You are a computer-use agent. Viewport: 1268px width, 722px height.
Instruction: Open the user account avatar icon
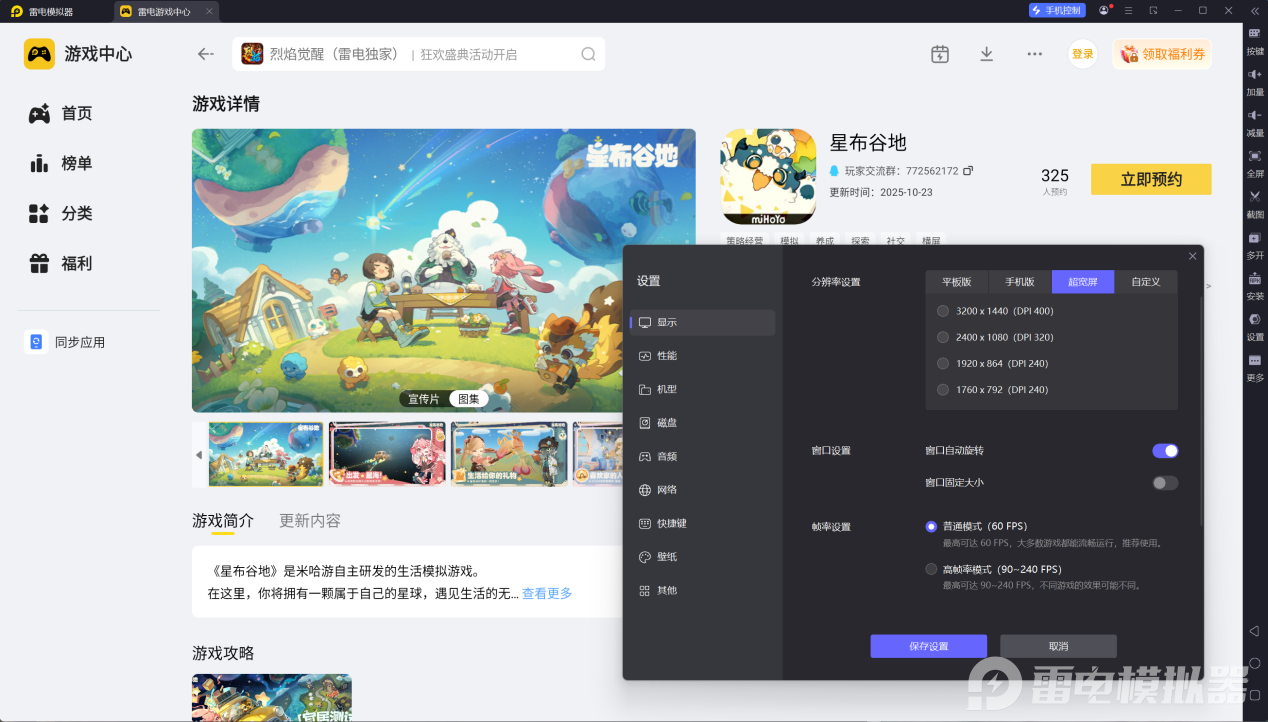[x=1104, y=10]
